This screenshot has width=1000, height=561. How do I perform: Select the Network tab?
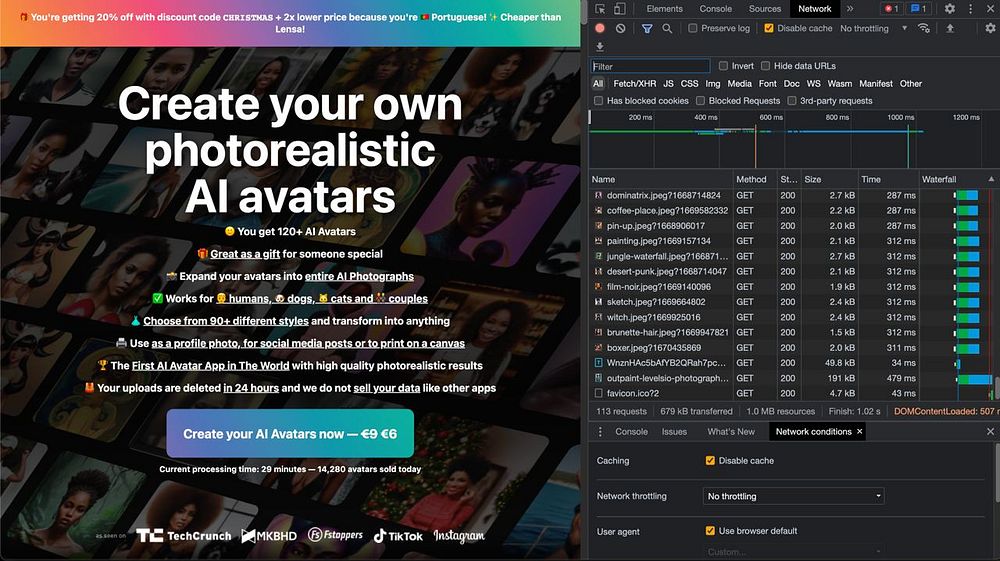click(x=814, y=8)
